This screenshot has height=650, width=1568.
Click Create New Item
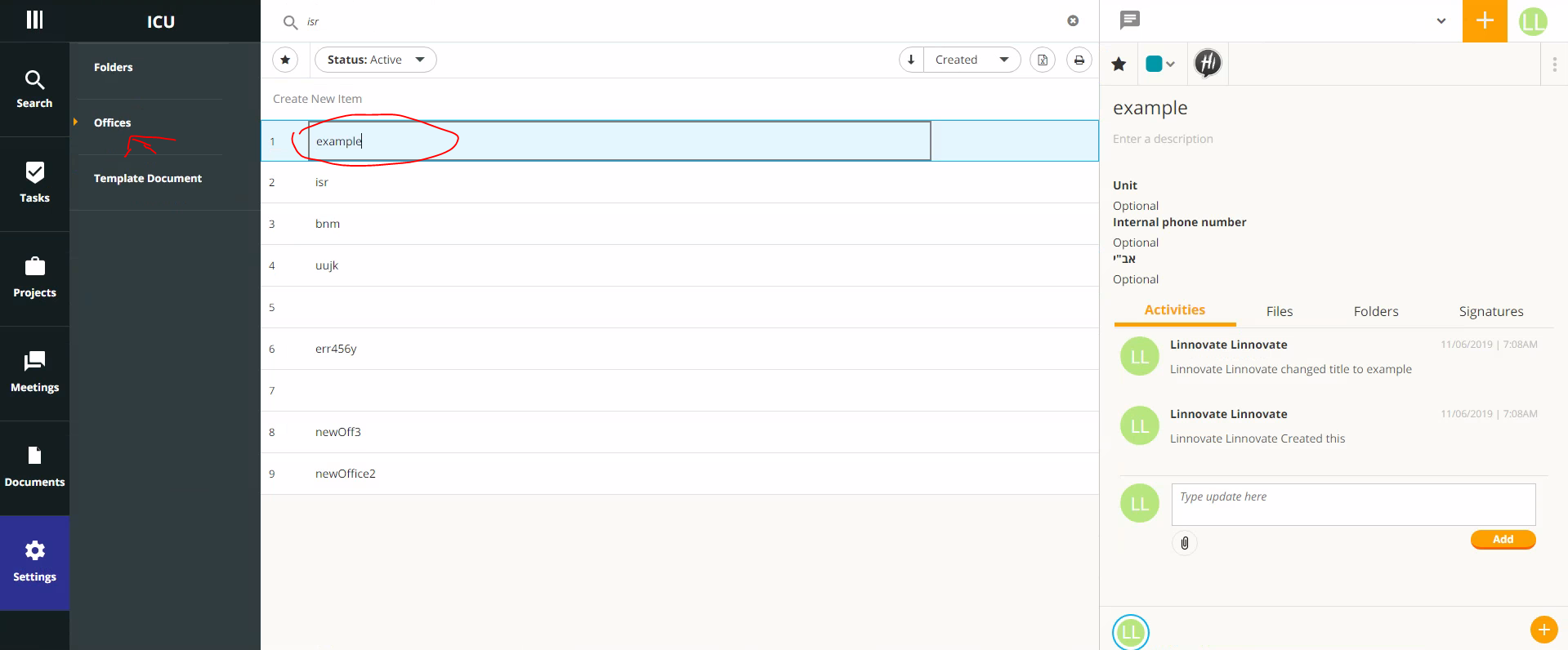317,99
